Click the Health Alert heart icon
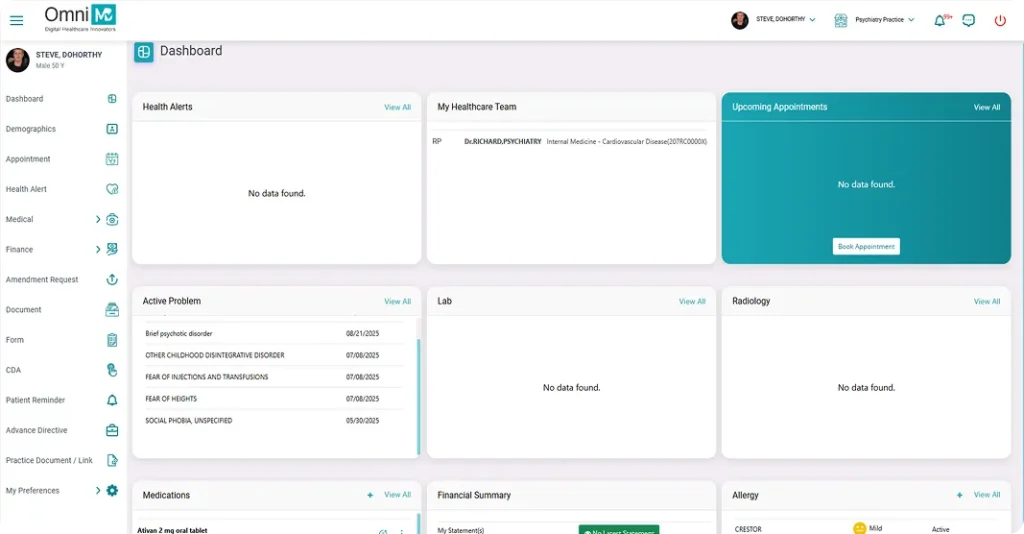This screenshot has width=1024, height=534. click(x=112, y=189)
